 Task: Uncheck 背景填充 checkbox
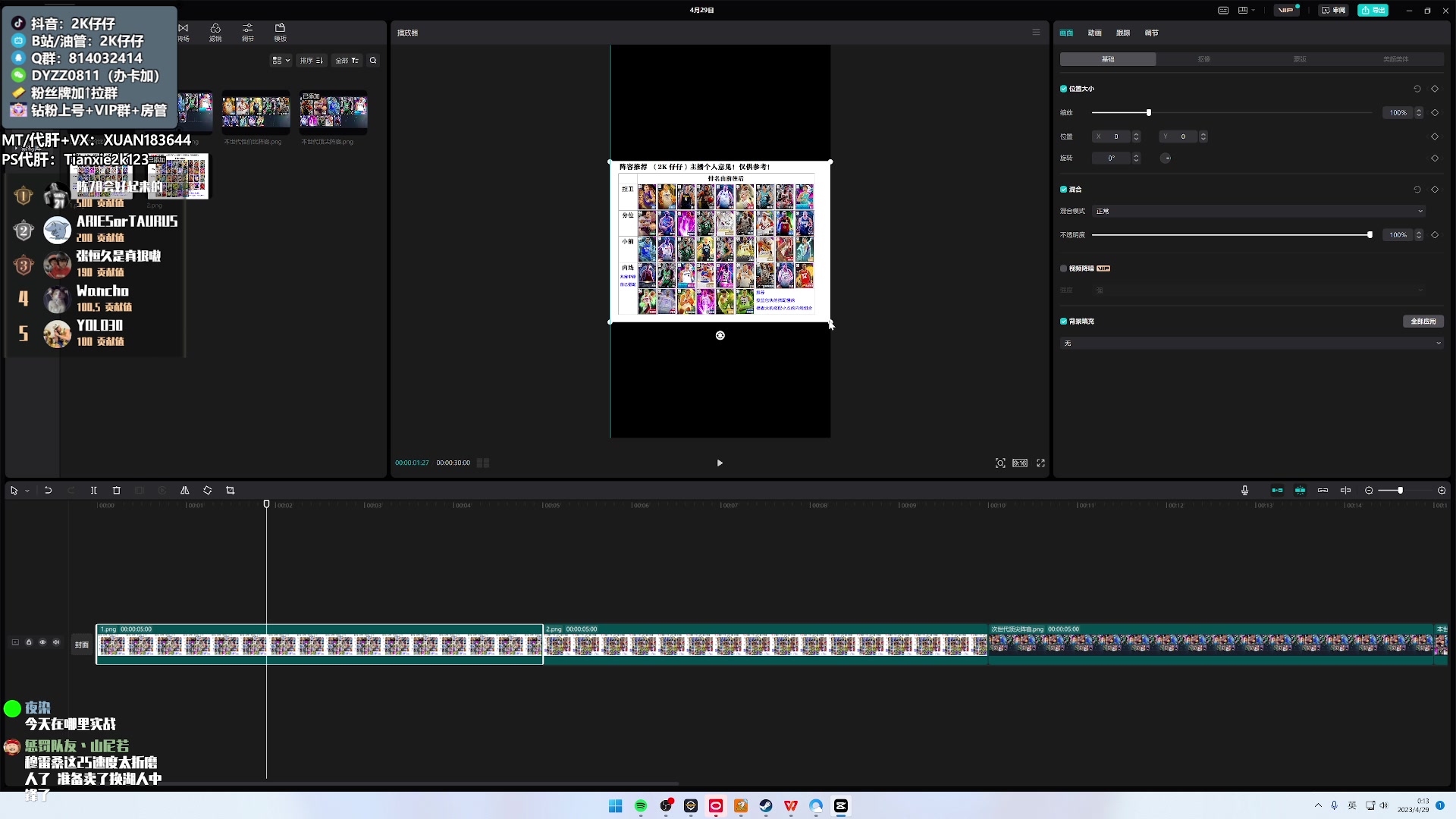click(x=1063, y=322)
